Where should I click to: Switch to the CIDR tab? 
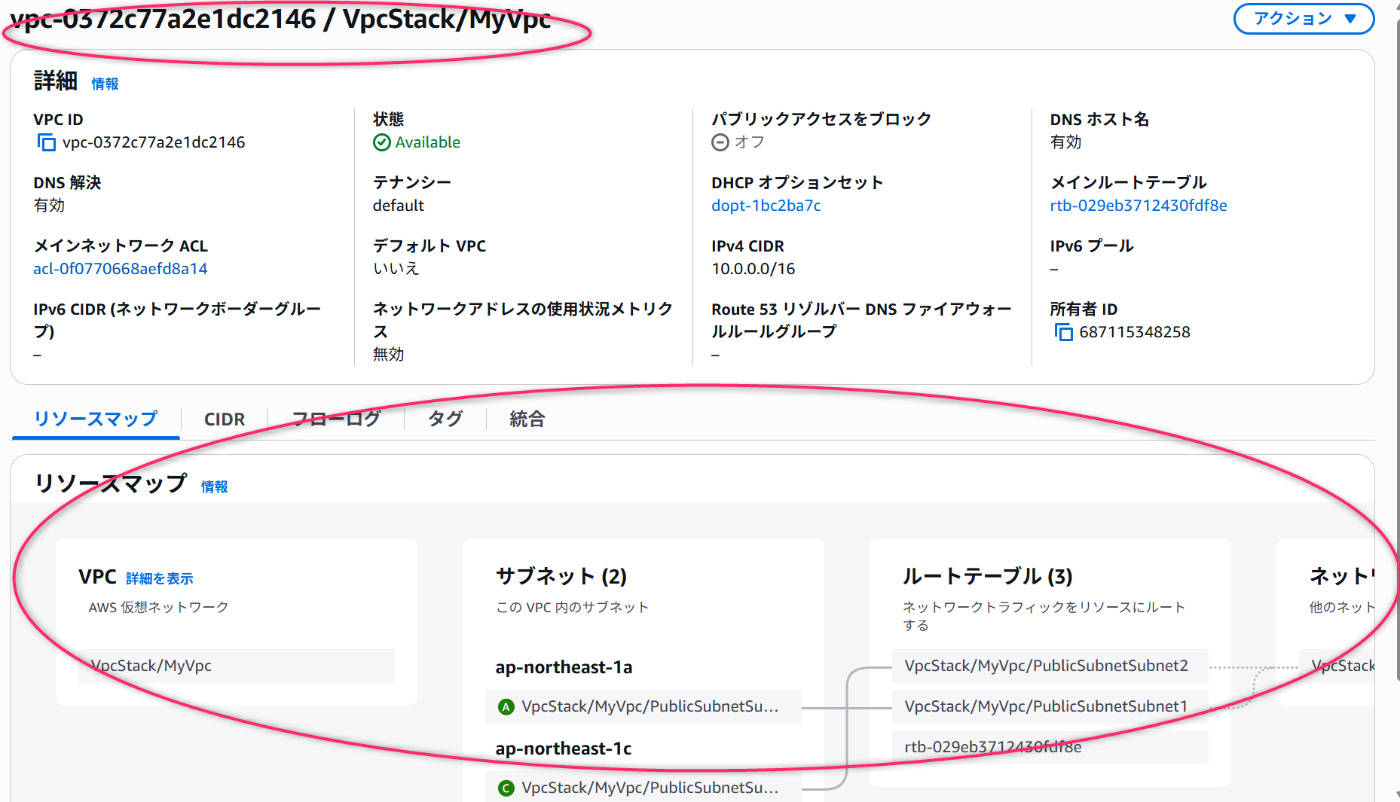(x=224, y=419)
